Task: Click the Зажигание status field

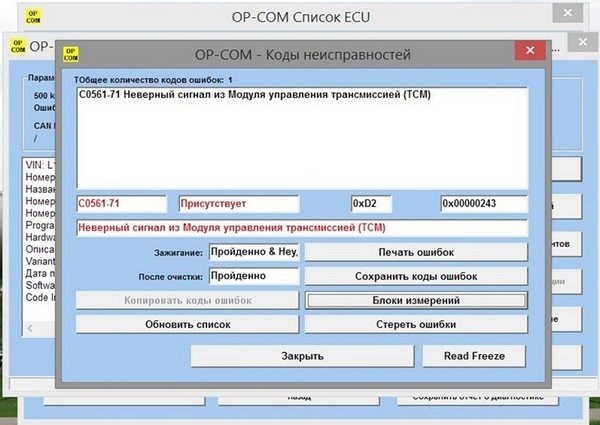Action: pyautogui.click(x=254, y=252)
